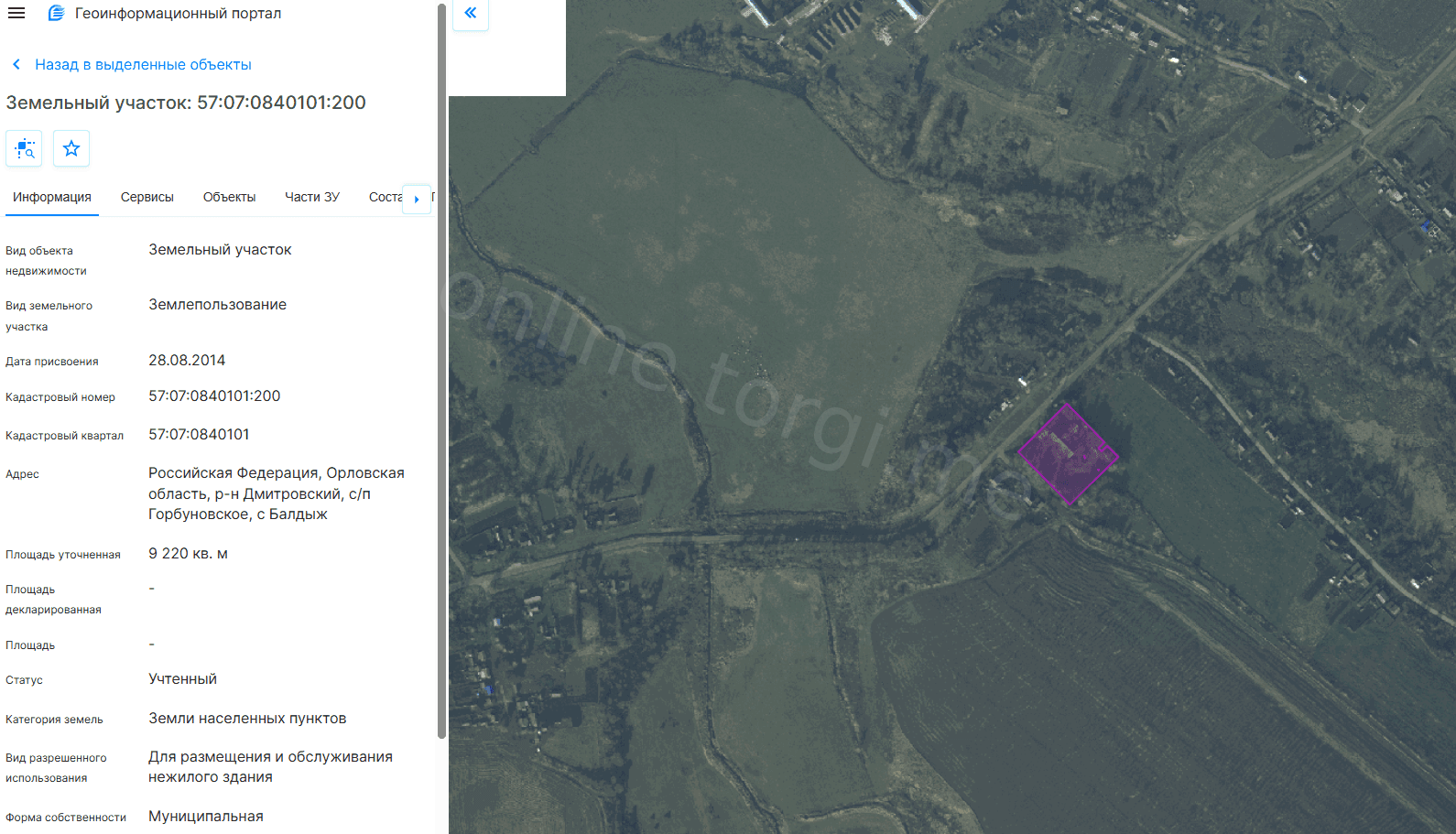Click the Земельный участок heading title
Screen dimensions: 1456x834
(x=186, y=103)
